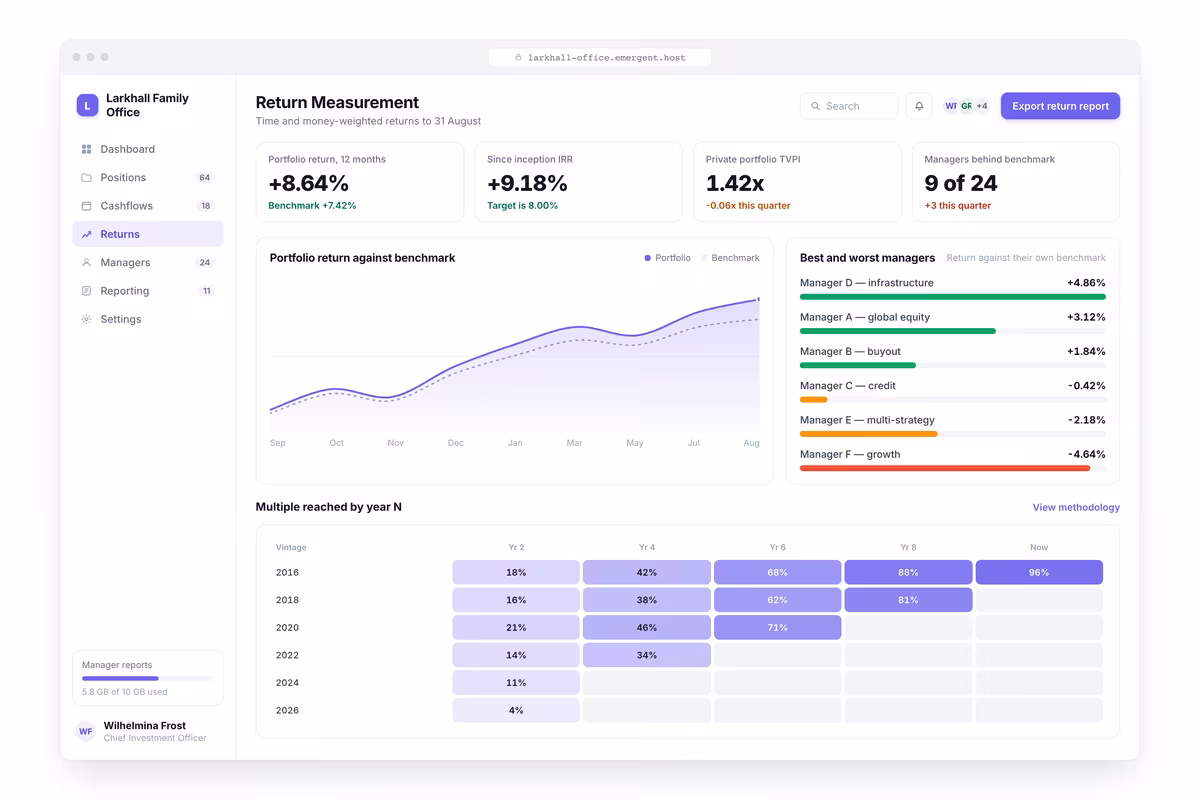Click the Positions folder icon
This screenshot has height=800, width=1200.
click(86, 178)
